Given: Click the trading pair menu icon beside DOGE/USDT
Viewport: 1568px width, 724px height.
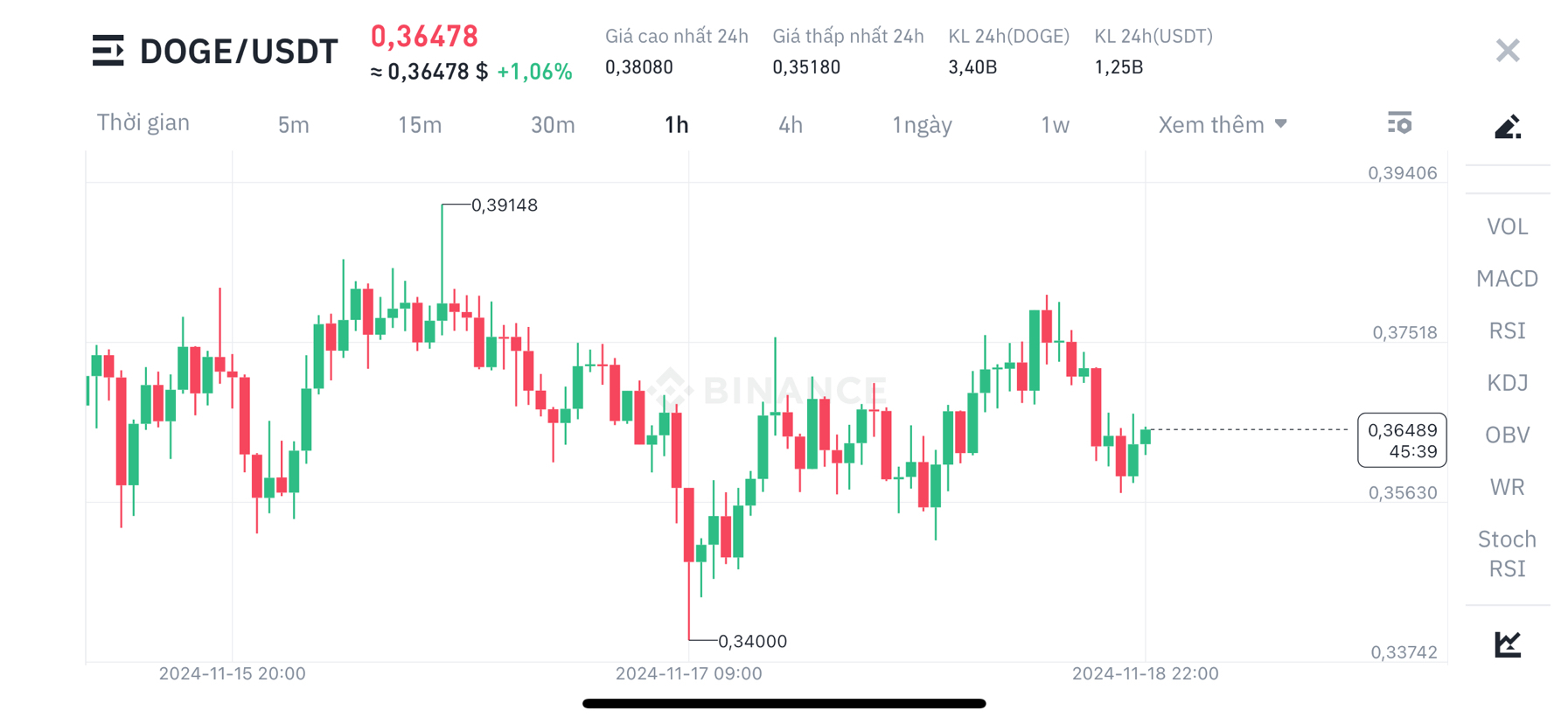Looking at the screenshot, I should (108, 51).
